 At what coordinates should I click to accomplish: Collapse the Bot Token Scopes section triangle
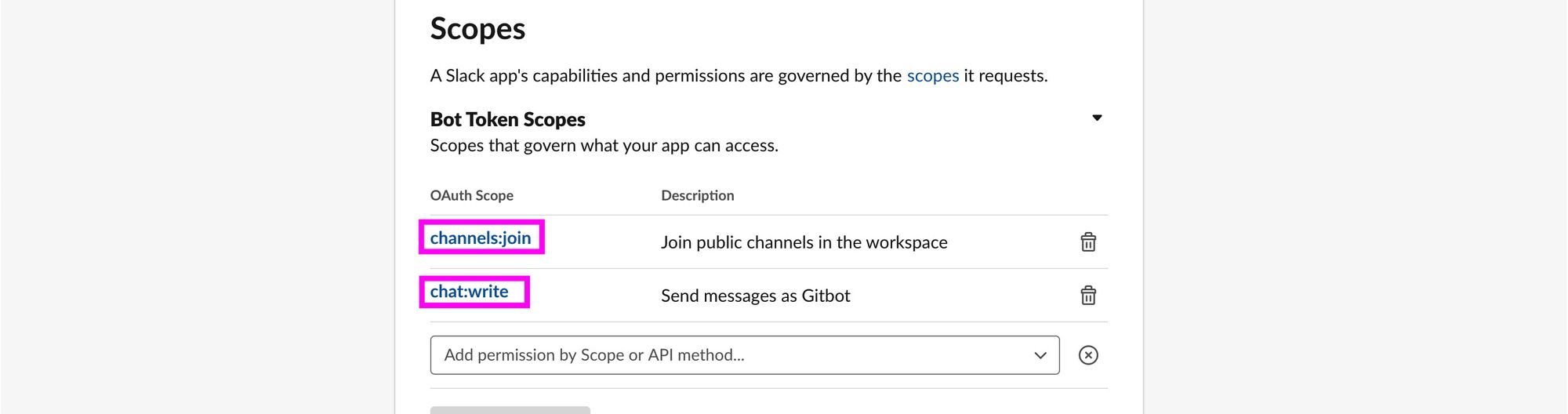tap(1097, 118)
